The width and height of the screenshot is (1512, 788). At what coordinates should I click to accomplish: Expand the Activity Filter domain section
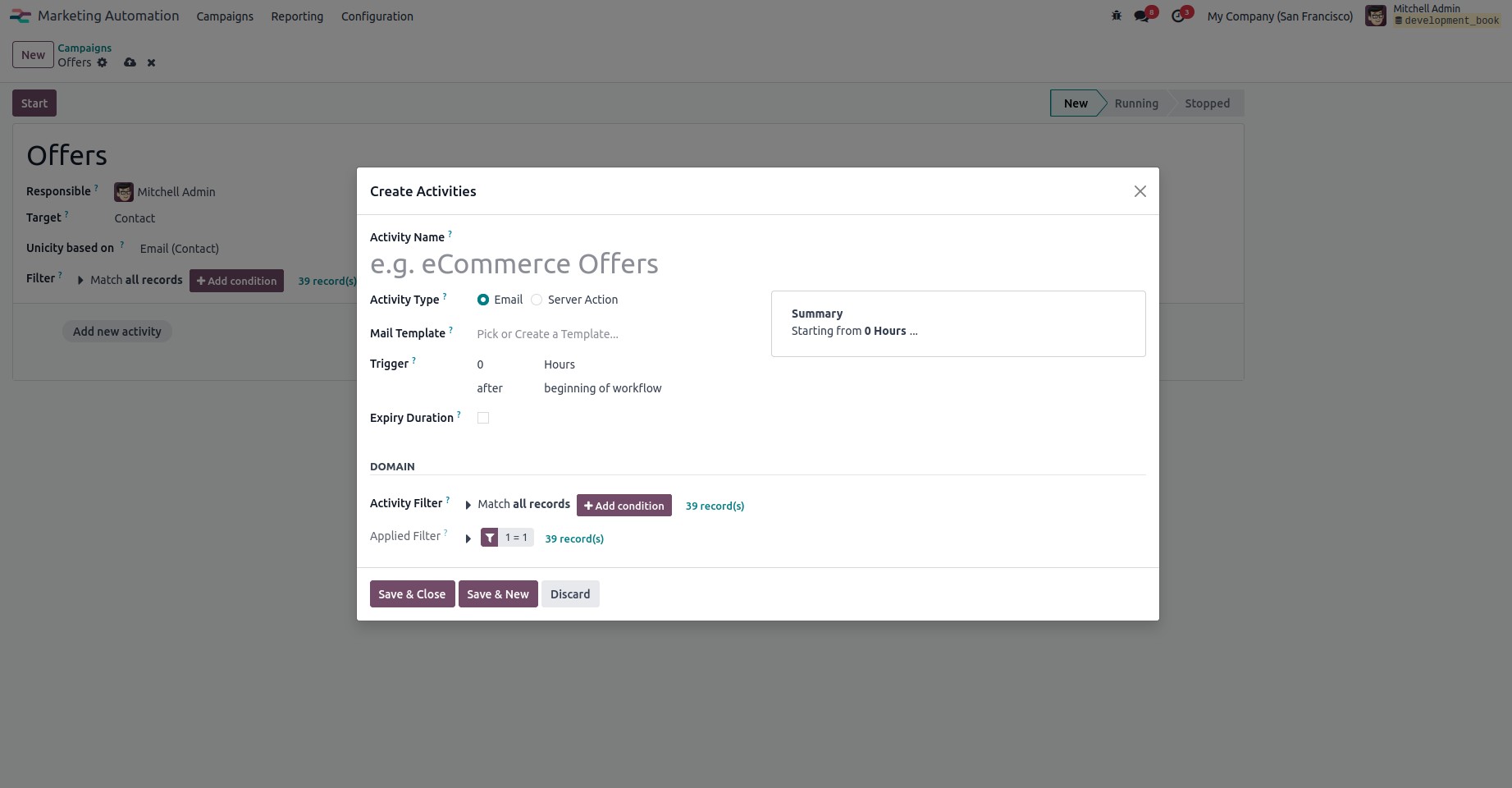468,505
